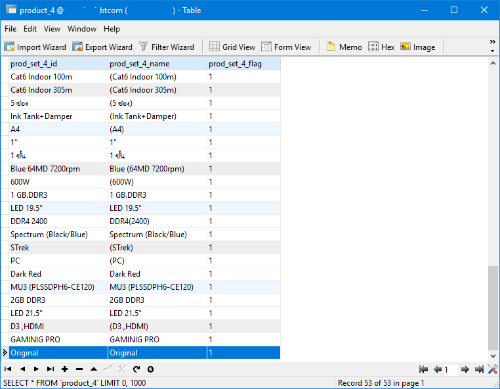500x389 pixels.
Task: Open the File menu
Action: pyautogui.click(x=10, y=29)
